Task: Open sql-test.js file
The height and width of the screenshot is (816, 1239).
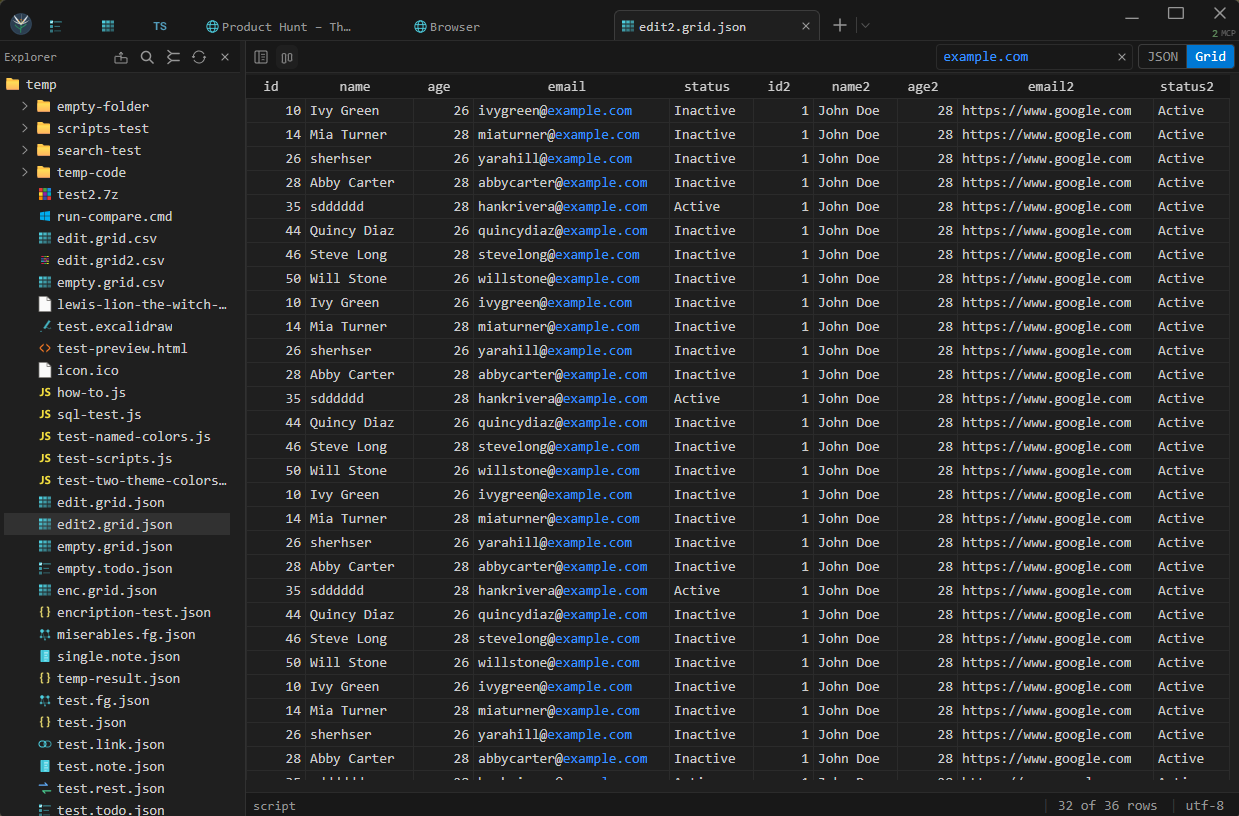Action: [117, 414]
